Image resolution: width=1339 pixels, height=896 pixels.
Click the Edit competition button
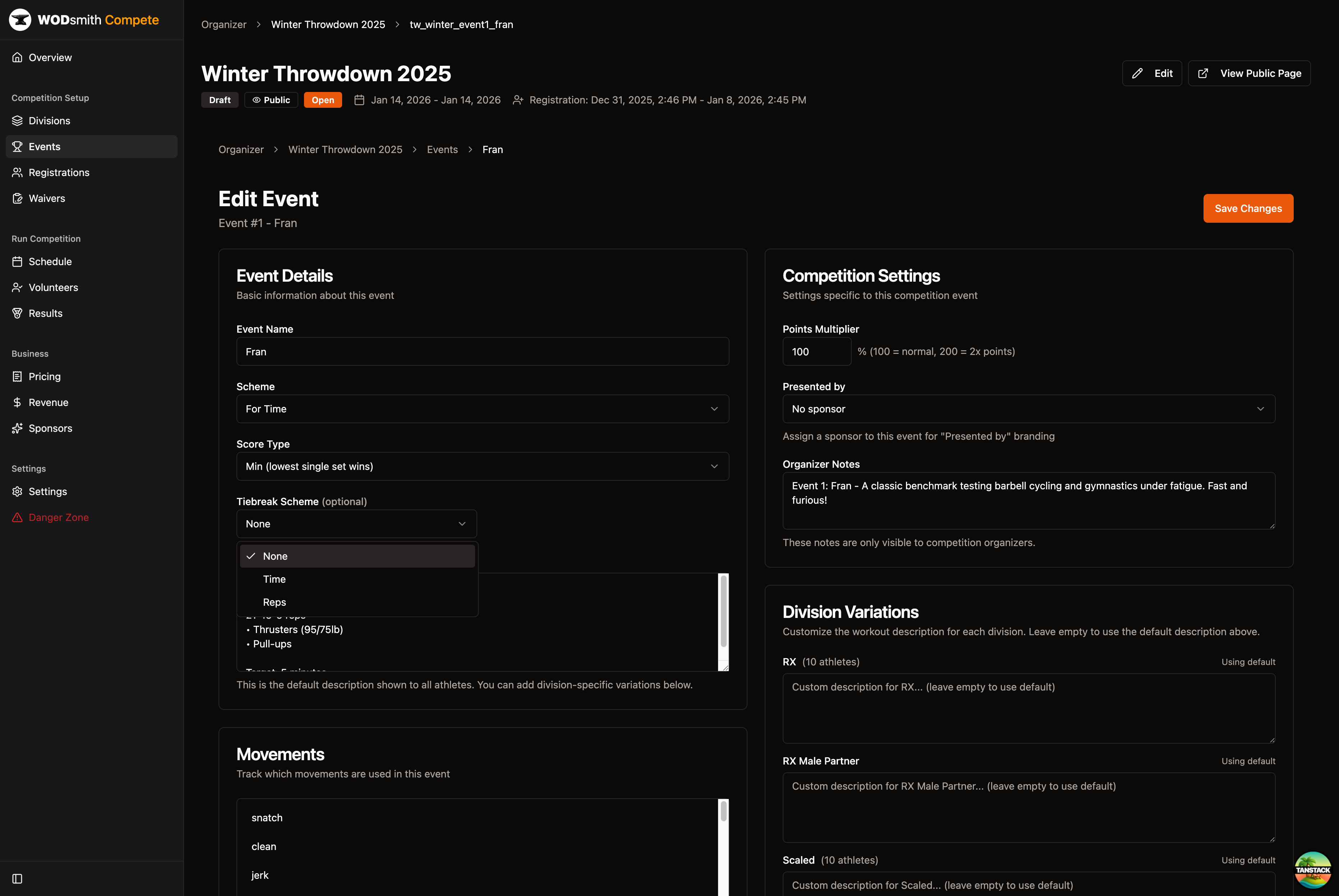[1151, 73]
